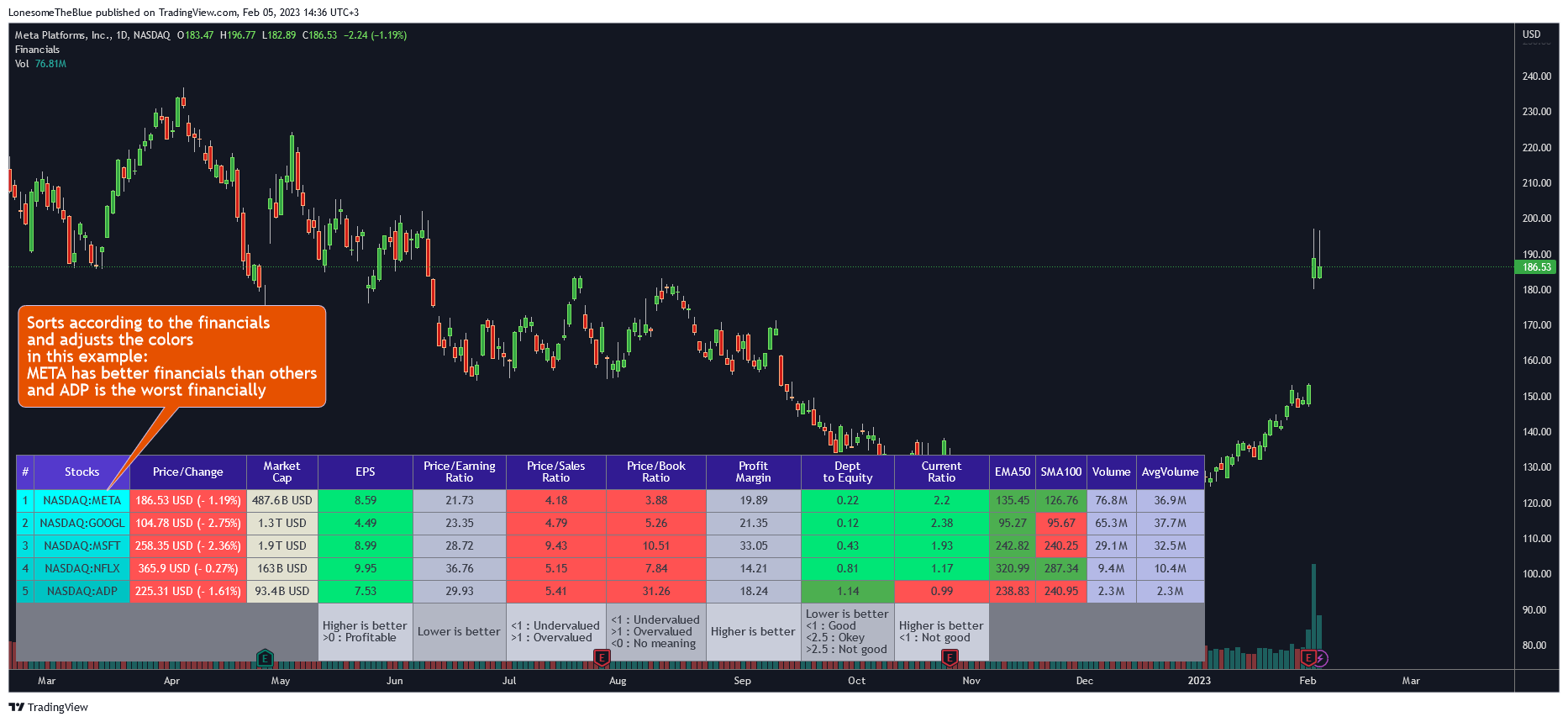Click the USD currency label above price axis
The image size is (1568, 722).
(x=1532, y=34)
